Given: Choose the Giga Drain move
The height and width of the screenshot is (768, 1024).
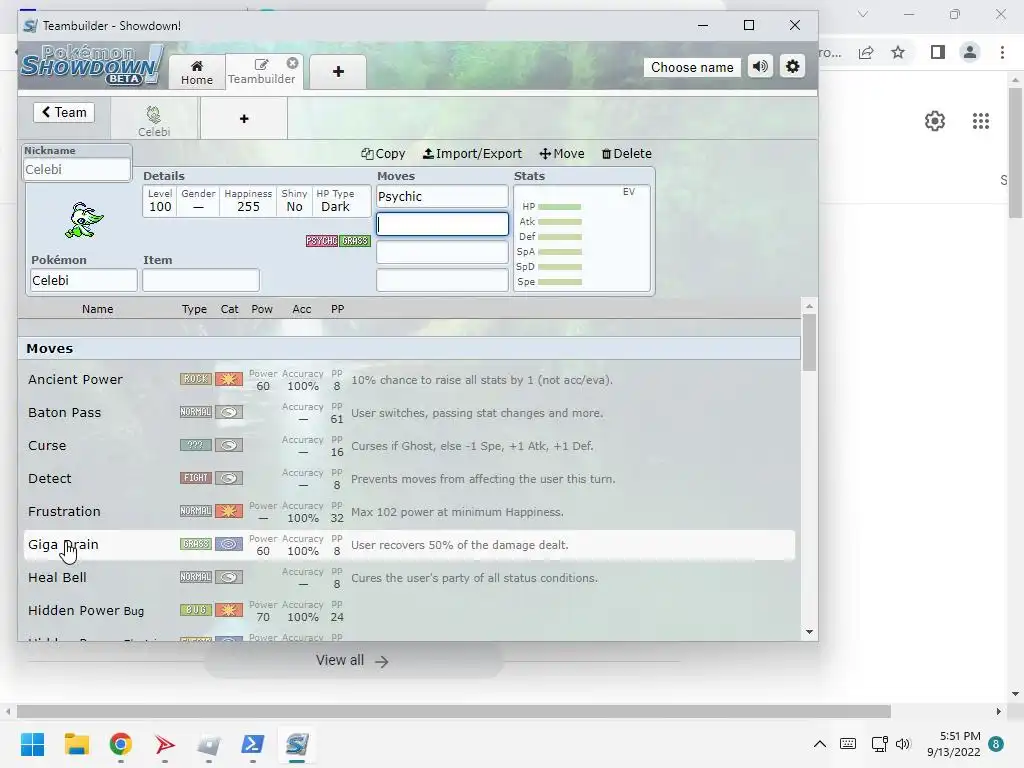Looking at the screenshot, I should click(x=409, y=545).
